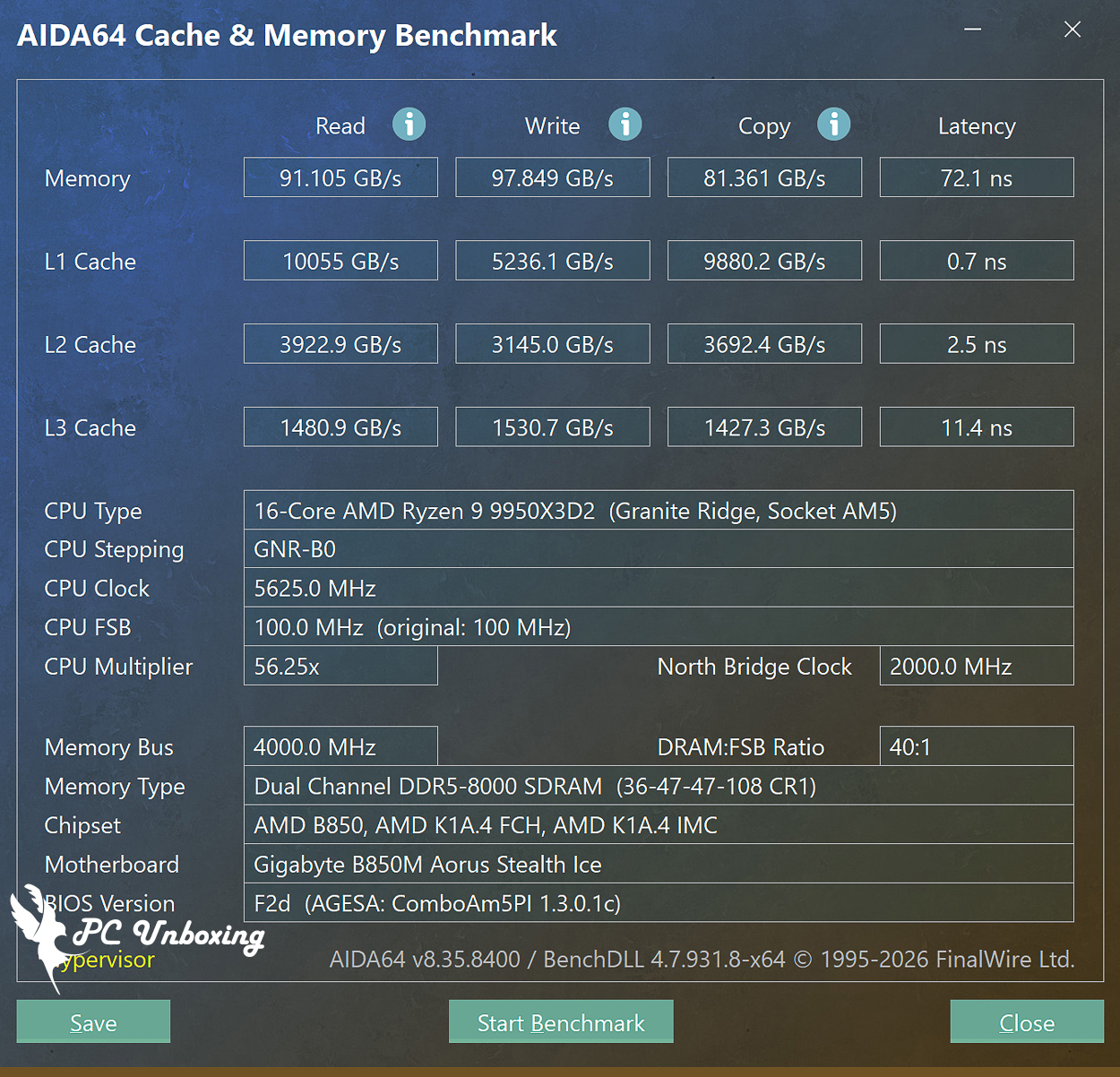This screenshot has width=1120, height=1077.
Task: Click the CPU FSB label
Action: pos(88,627)
